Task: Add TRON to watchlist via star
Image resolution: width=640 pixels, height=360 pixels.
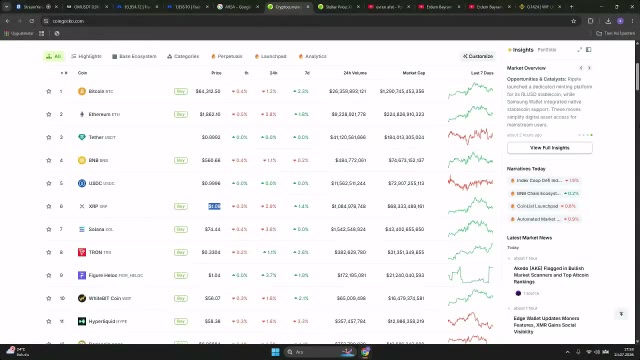Action: (x=49, y=252)
